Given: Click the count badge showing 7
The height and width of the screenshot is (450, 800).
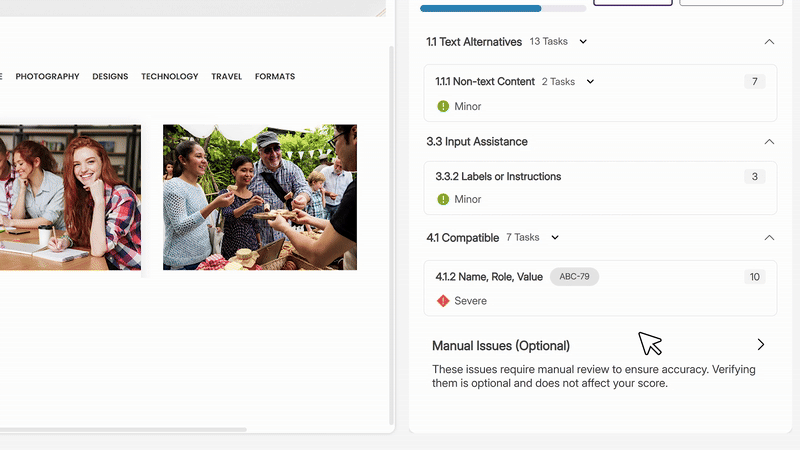Looking at the screenshot, I should [x=754, y=82].
